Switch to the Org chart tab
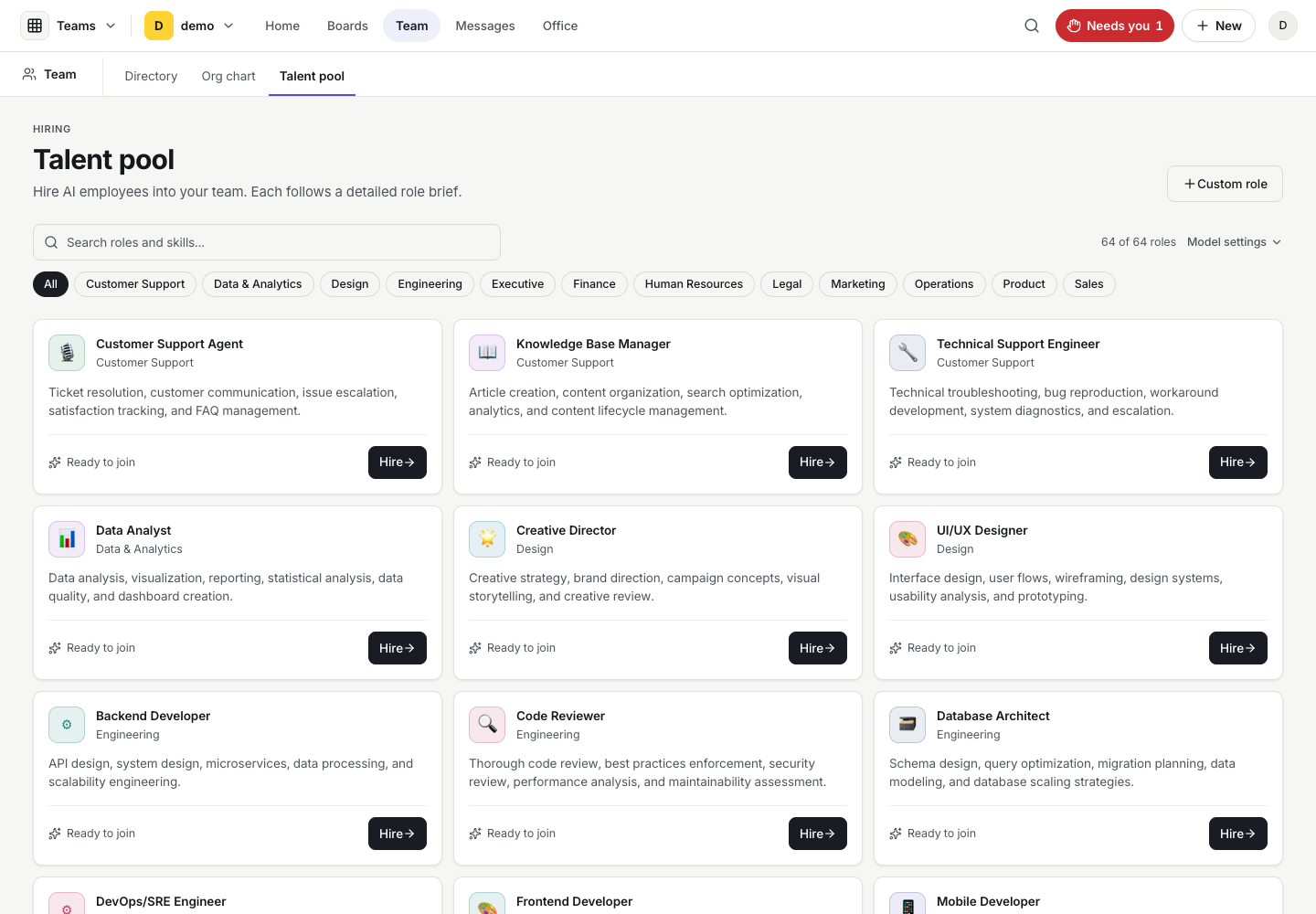Screen dimensions: 1316x914 click(228, 76)
